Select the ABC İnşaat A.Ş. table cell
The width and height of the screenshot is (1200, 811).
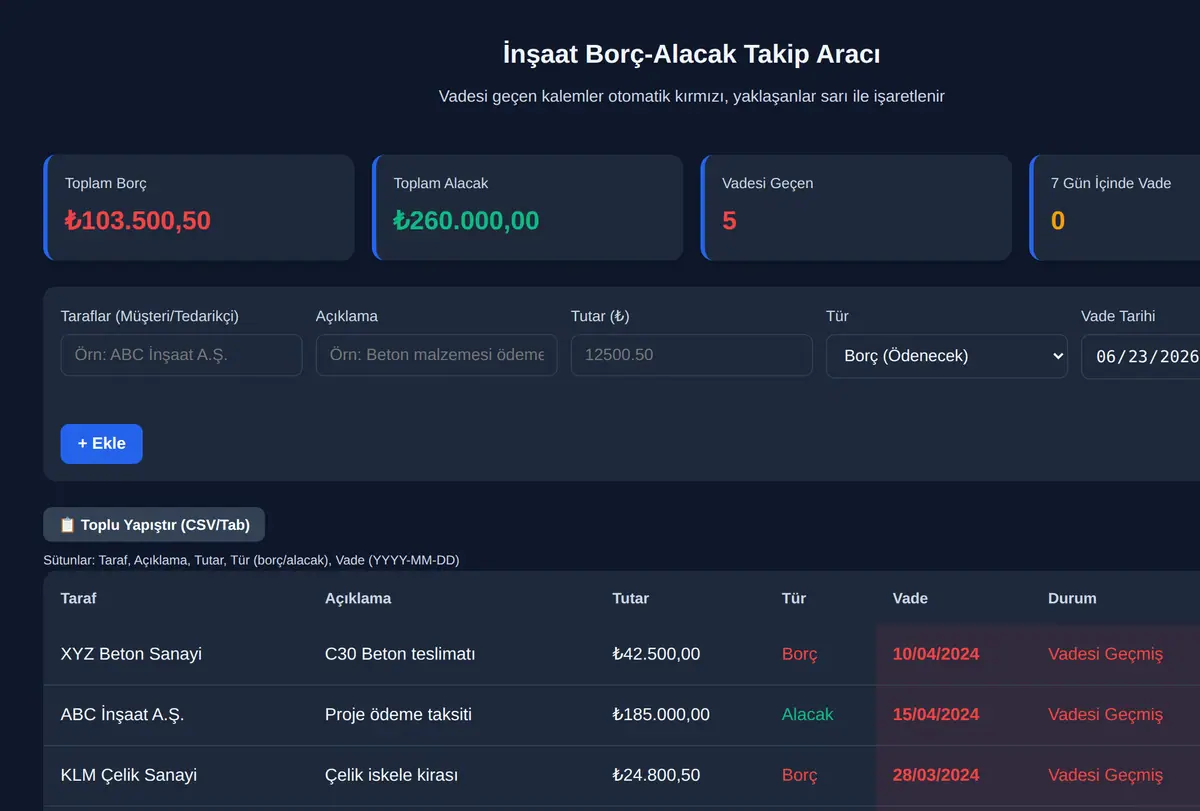[x=123, y=715]
